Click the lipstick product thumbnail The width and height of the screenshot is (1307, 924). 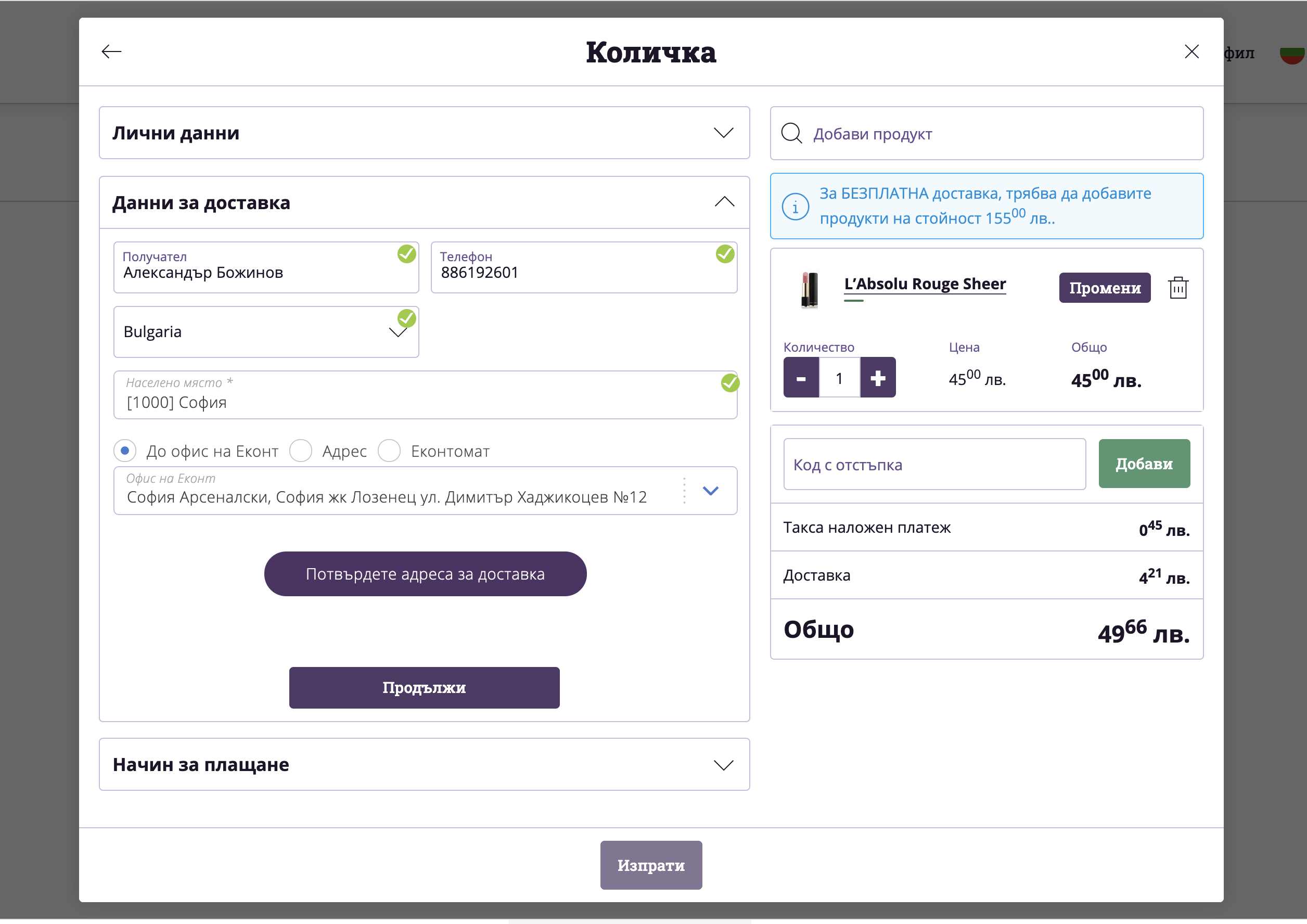tap(809, 289)
